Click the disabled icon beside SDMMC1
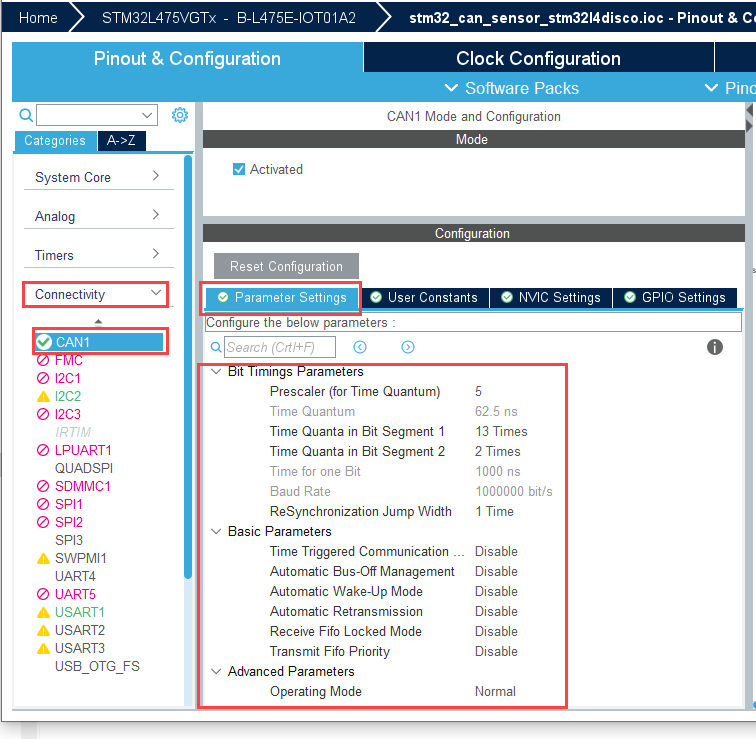756x739 pixels. (x=43, y=486)
